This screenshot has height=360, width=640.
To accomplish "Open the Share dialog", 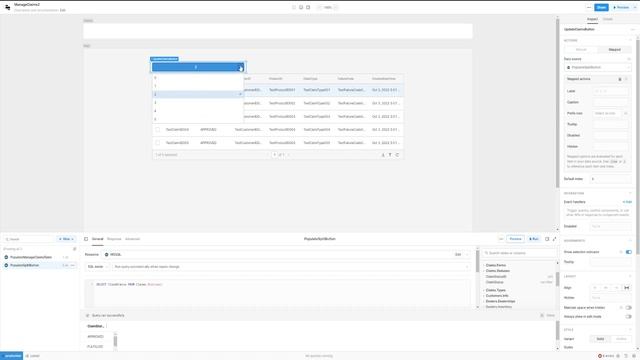I will click(x=601, y=7).
